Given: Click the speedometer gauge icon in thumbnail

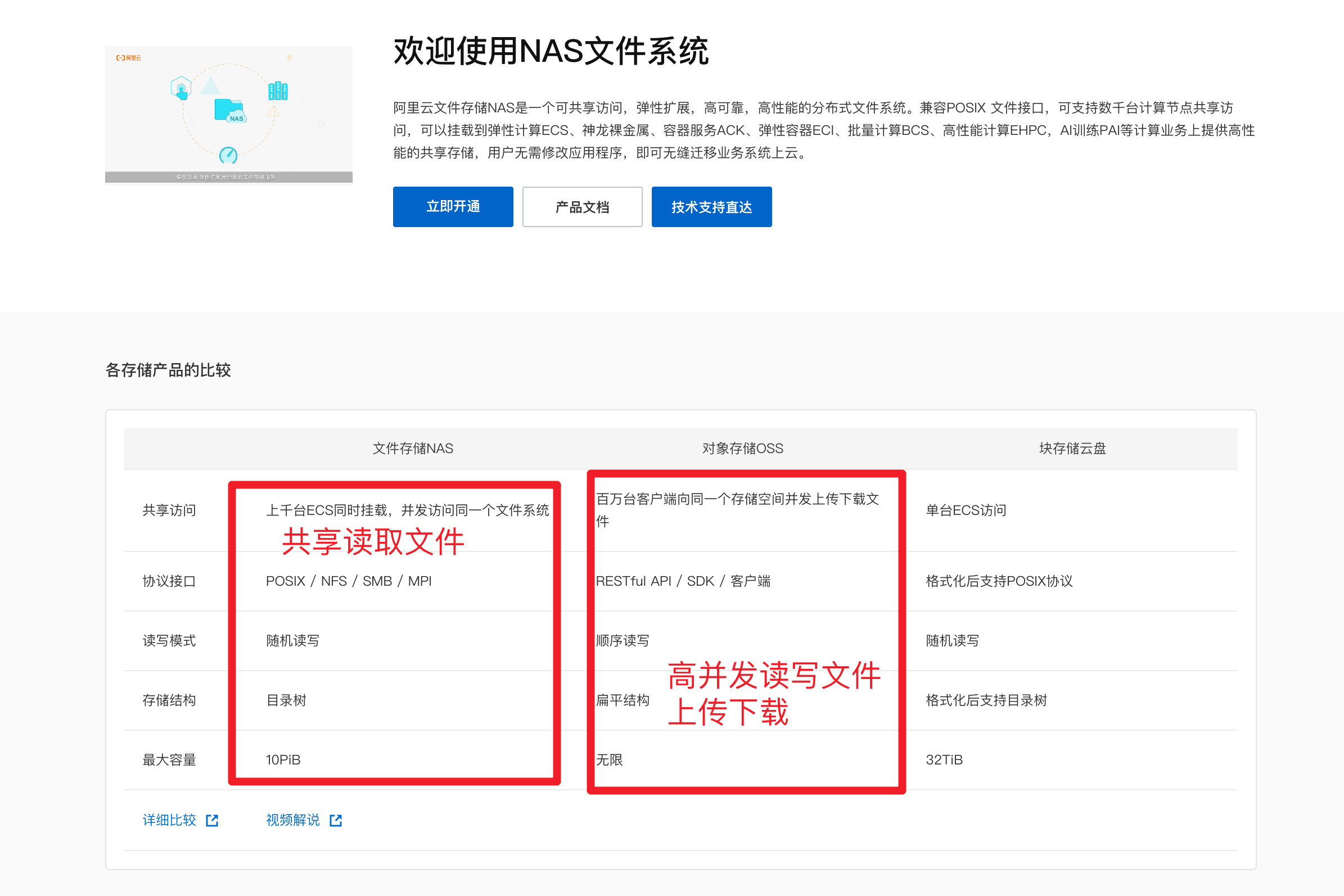Looking at the screenshot, I should [228, 154].
